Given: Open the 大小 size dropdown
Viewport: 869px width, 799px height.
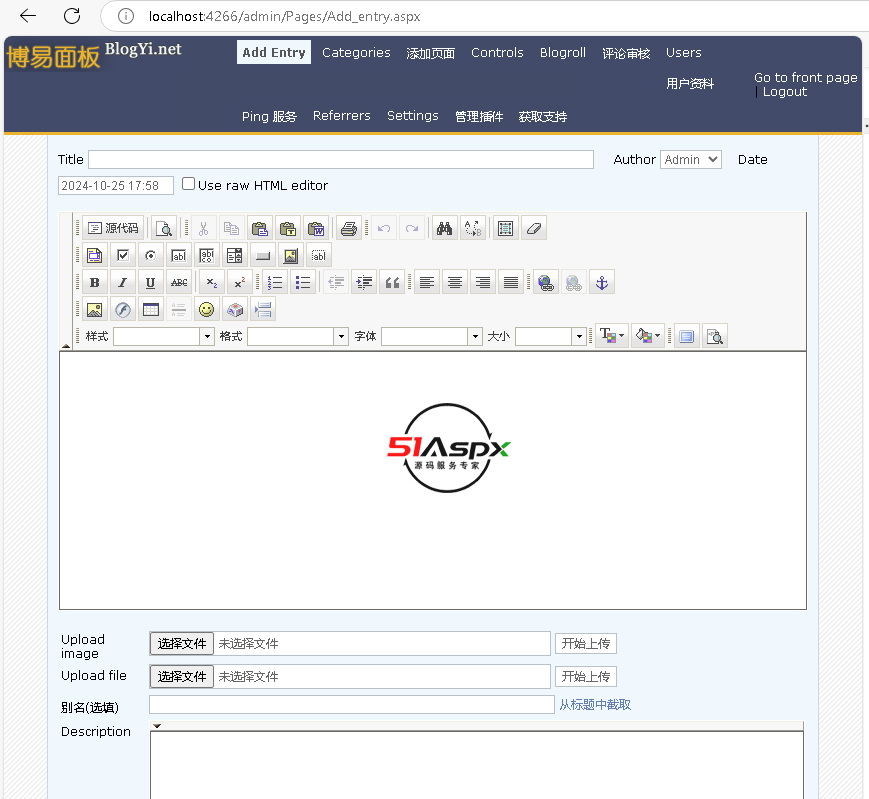Looking at the screenshot, I should point(551,336).
